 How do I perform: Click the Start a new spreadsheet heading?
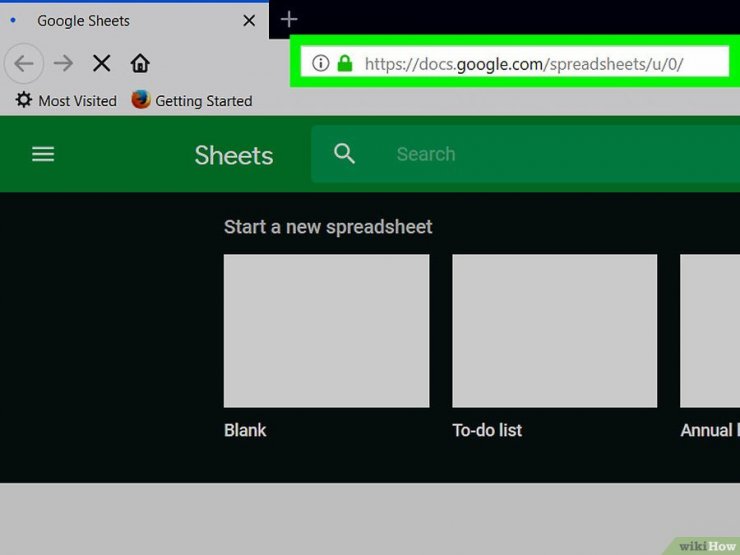click(328, 227)
